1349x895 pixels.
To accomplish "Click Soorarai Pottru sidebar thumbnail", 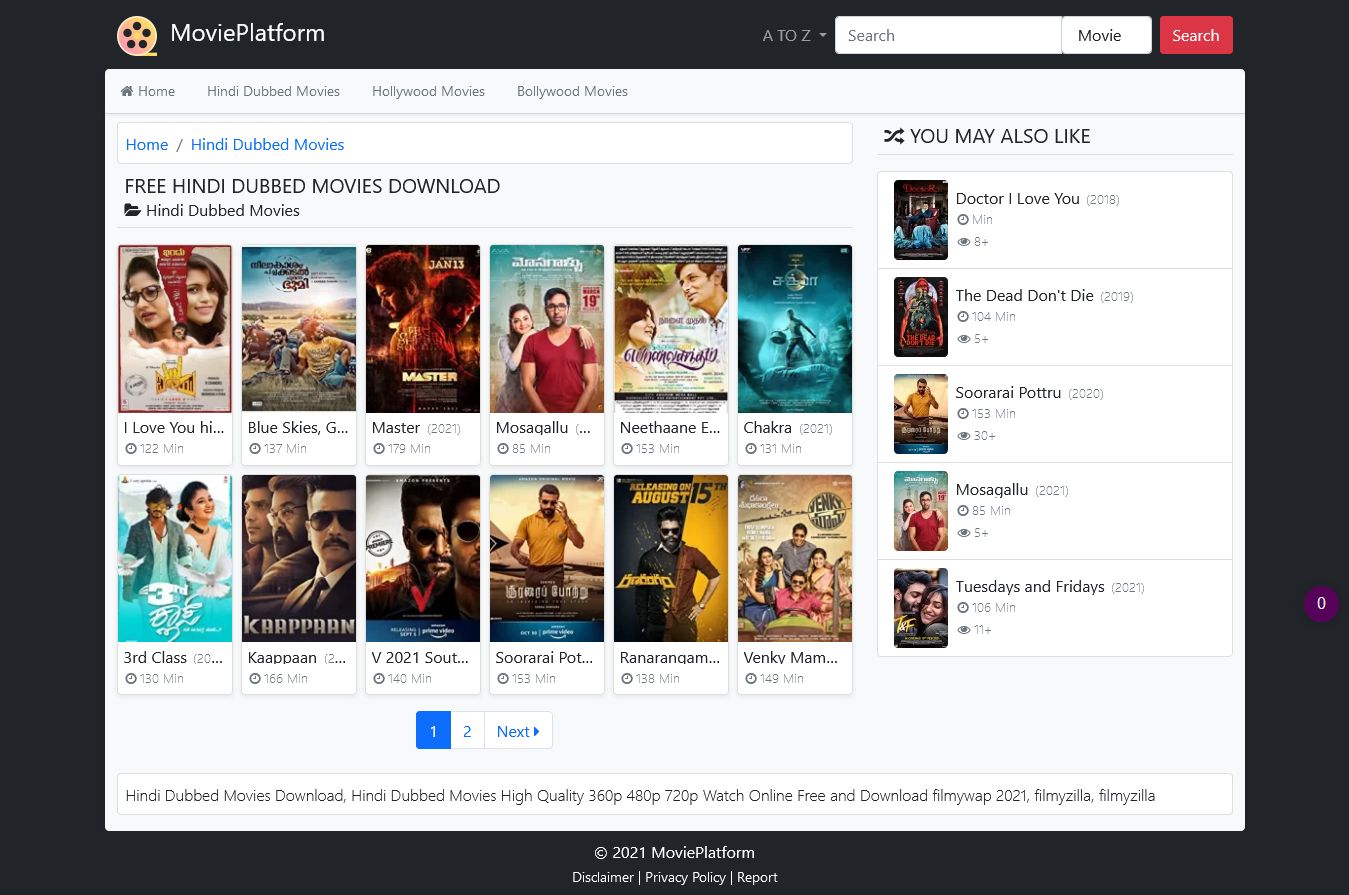I will point(921,414).
